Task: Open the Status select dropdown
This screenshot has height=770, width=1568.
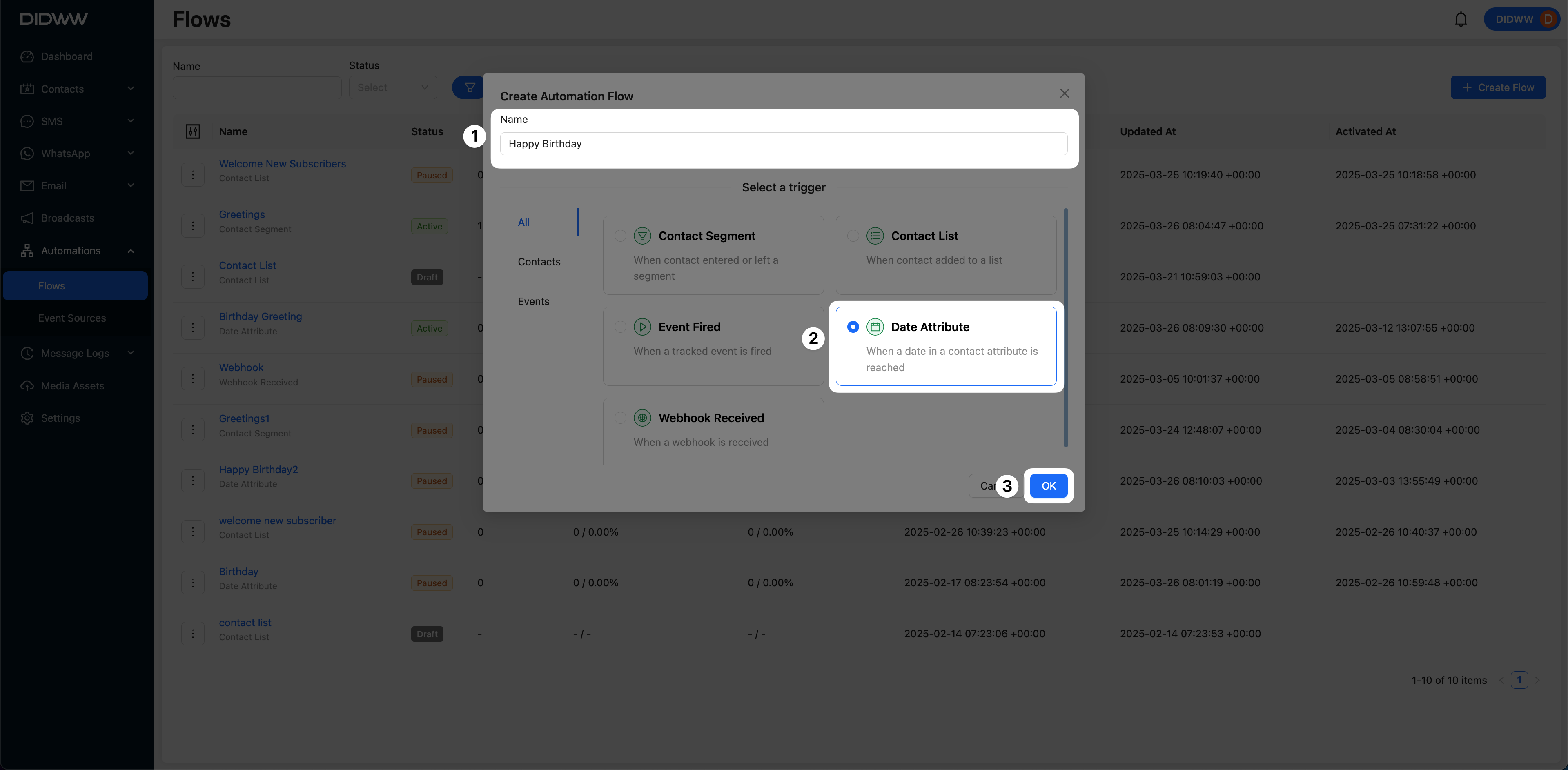Action: tap(392, 88)
